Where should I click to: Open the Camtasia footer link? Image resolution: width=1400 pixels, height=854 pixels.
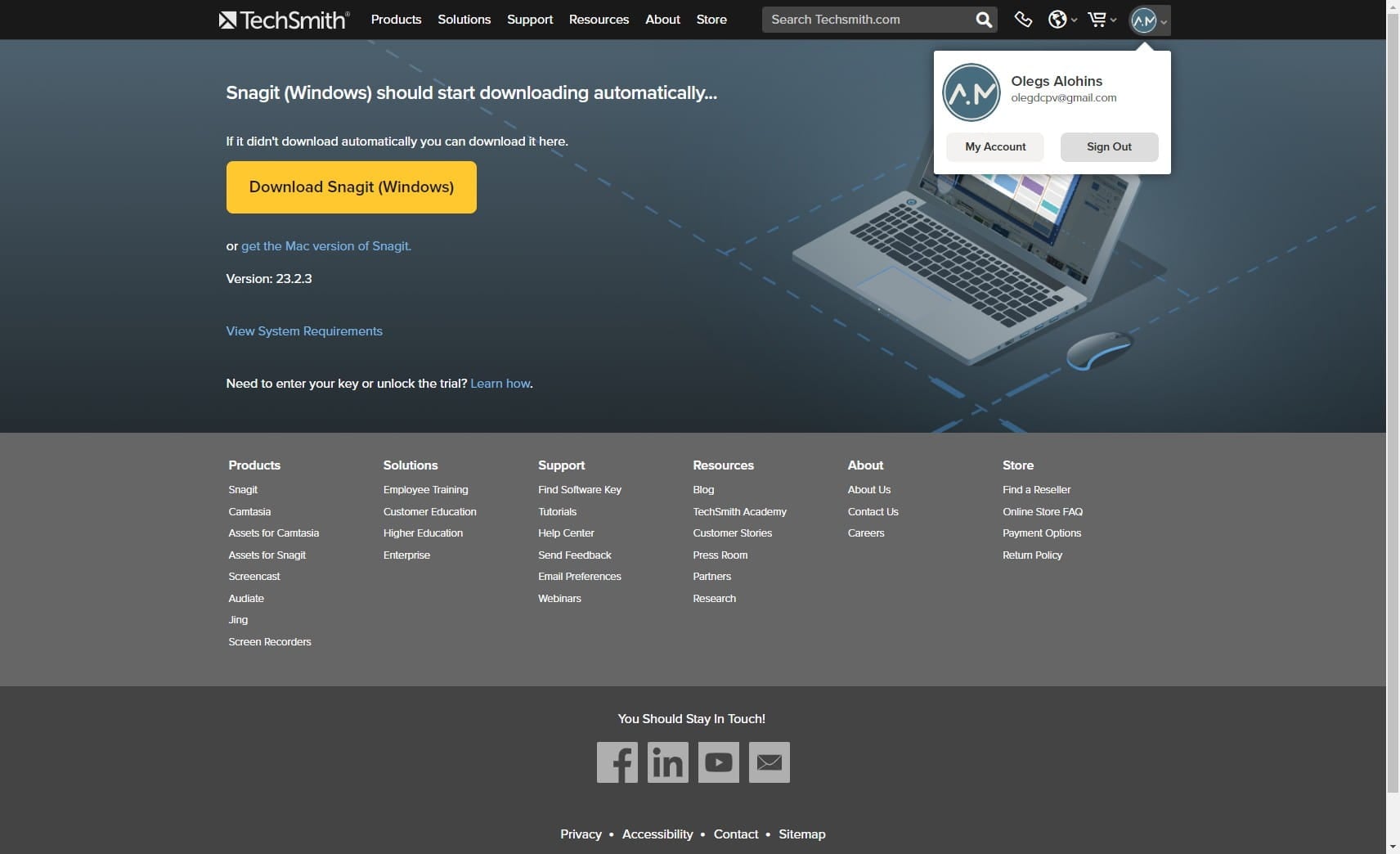point(249,512)
